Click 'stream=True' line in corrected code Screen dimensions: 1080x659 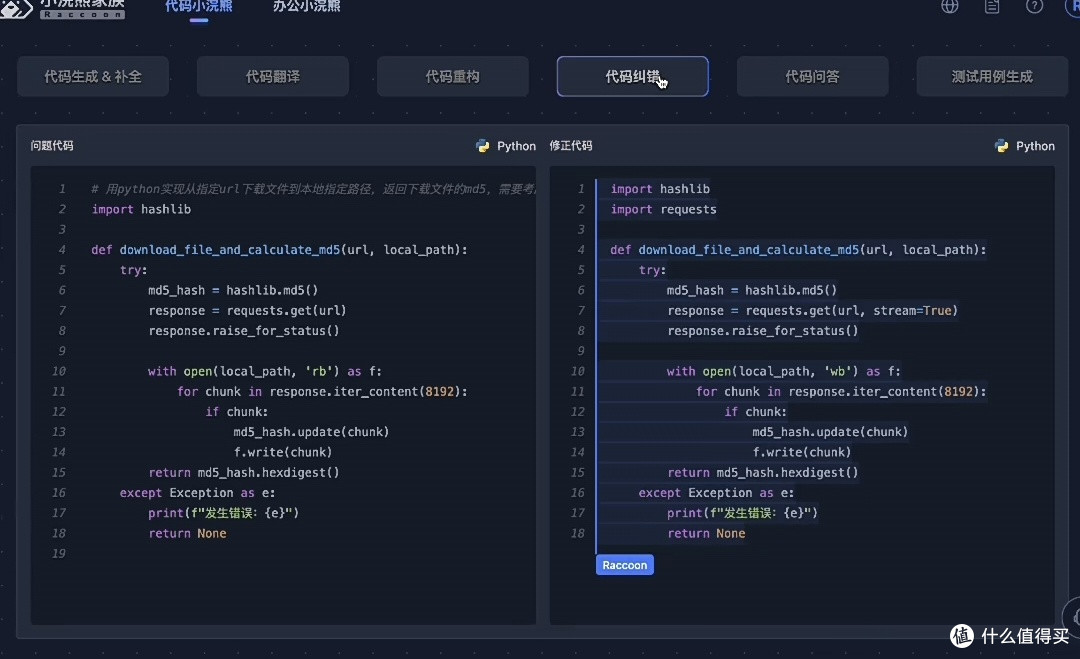coord(813,311)
